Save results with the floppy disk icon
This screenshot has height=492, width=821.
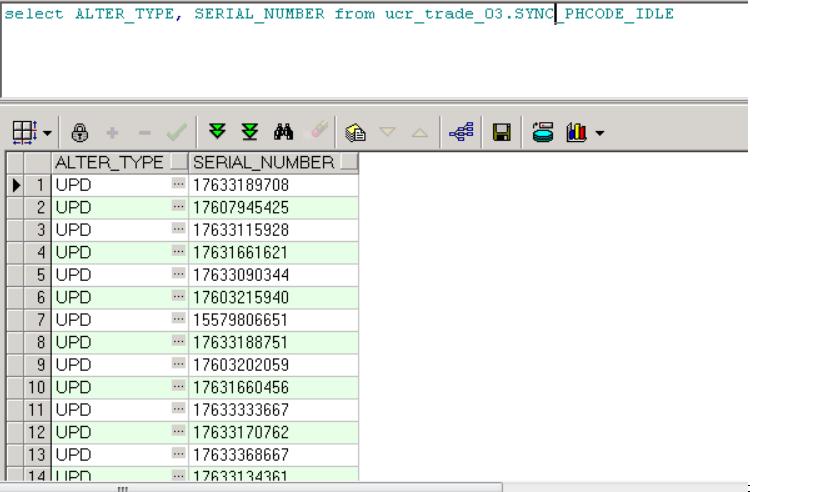[x=502, y=132]
